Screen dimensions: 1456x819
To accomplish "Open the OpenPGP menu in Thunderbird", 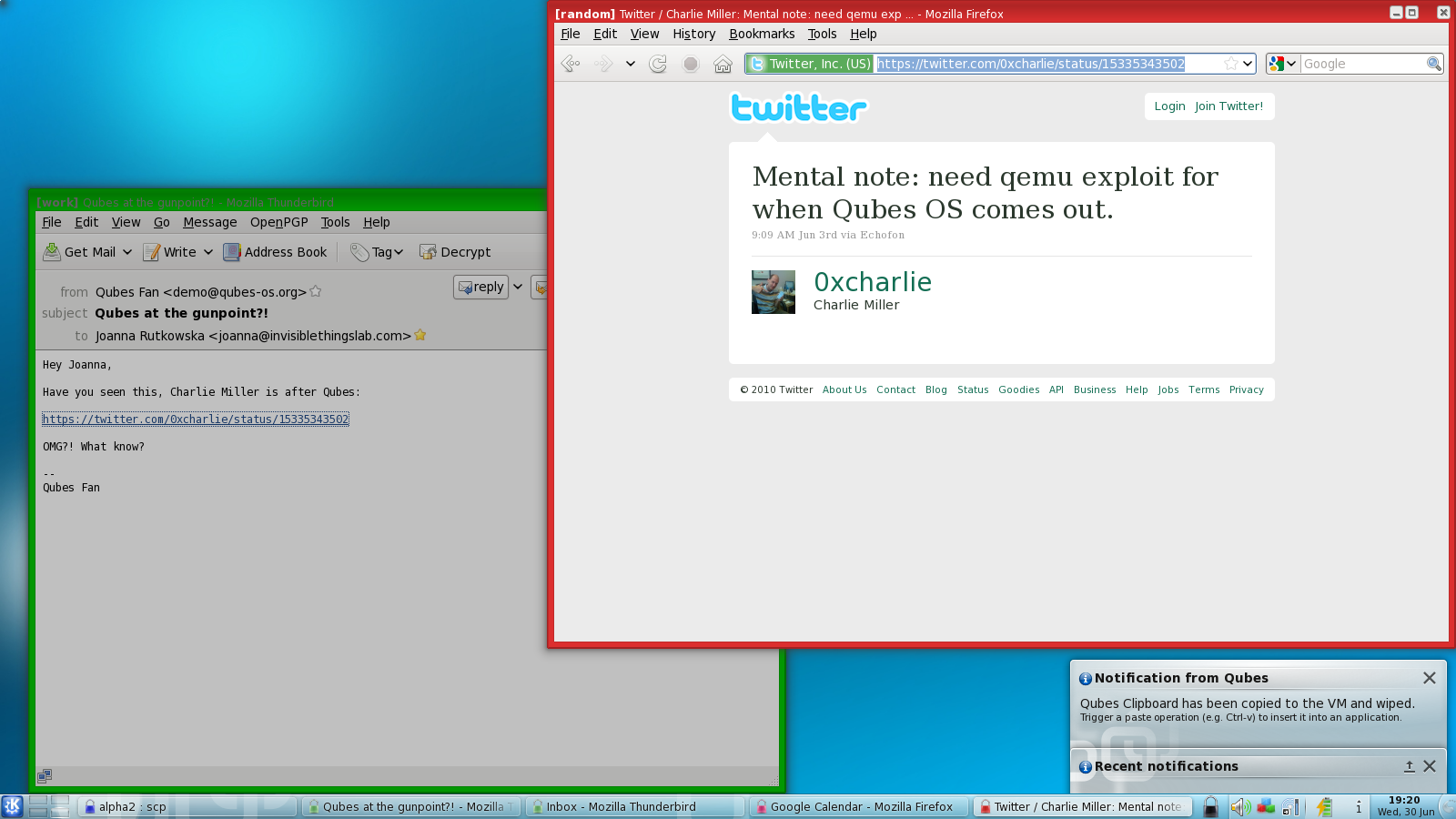I will (x=278, y=222).
